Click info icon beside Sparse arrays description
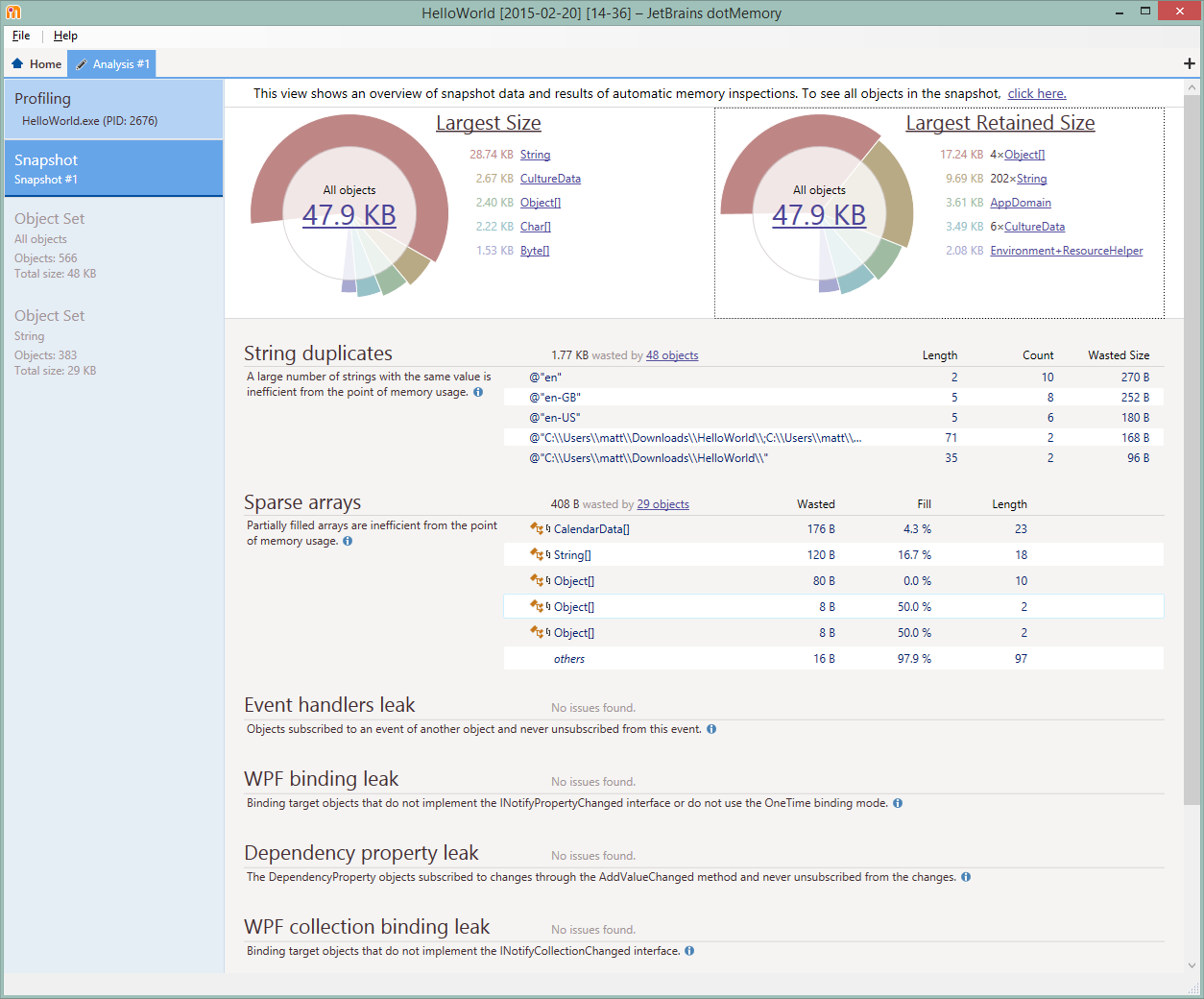The height and width of the screenshot is (999, 1204). click(x=348, y=541)
